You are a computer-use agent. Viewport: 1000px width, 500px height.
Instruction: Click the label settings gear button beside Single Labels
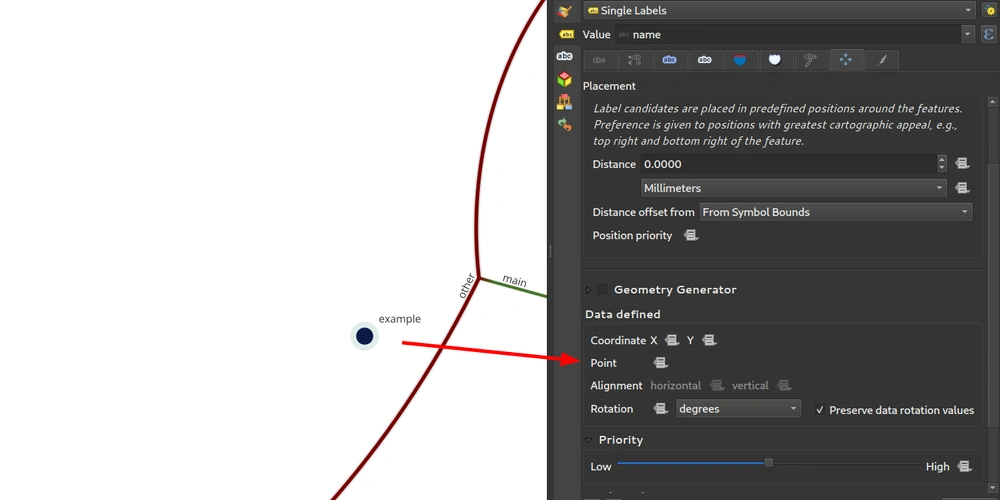pyautogui.click(x=989, y=10)
